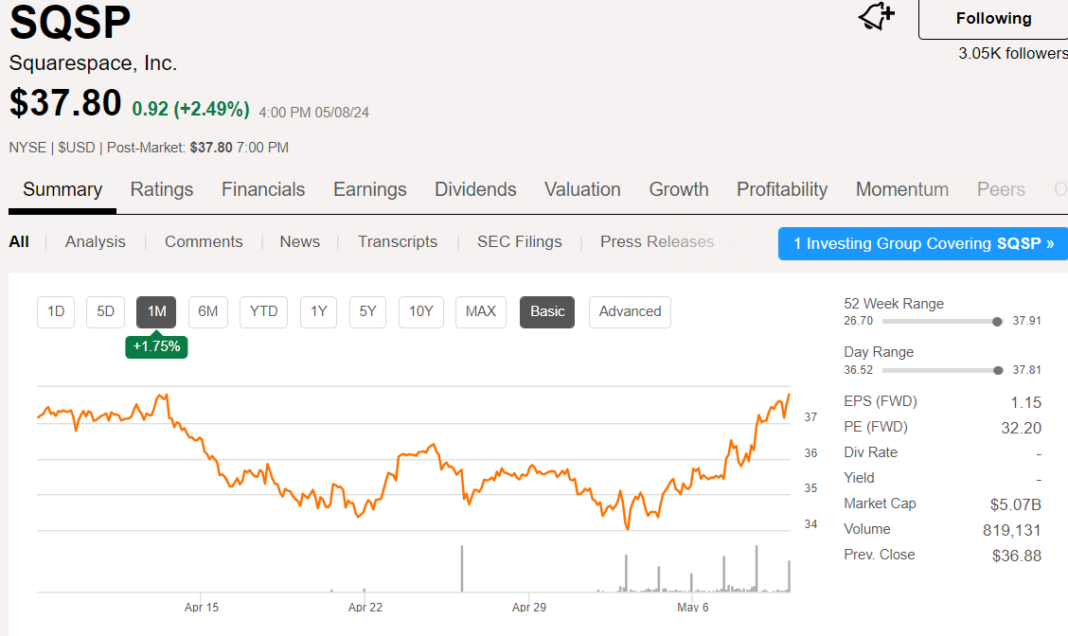Click the 52 Week Range slider marker

point(997,322)
